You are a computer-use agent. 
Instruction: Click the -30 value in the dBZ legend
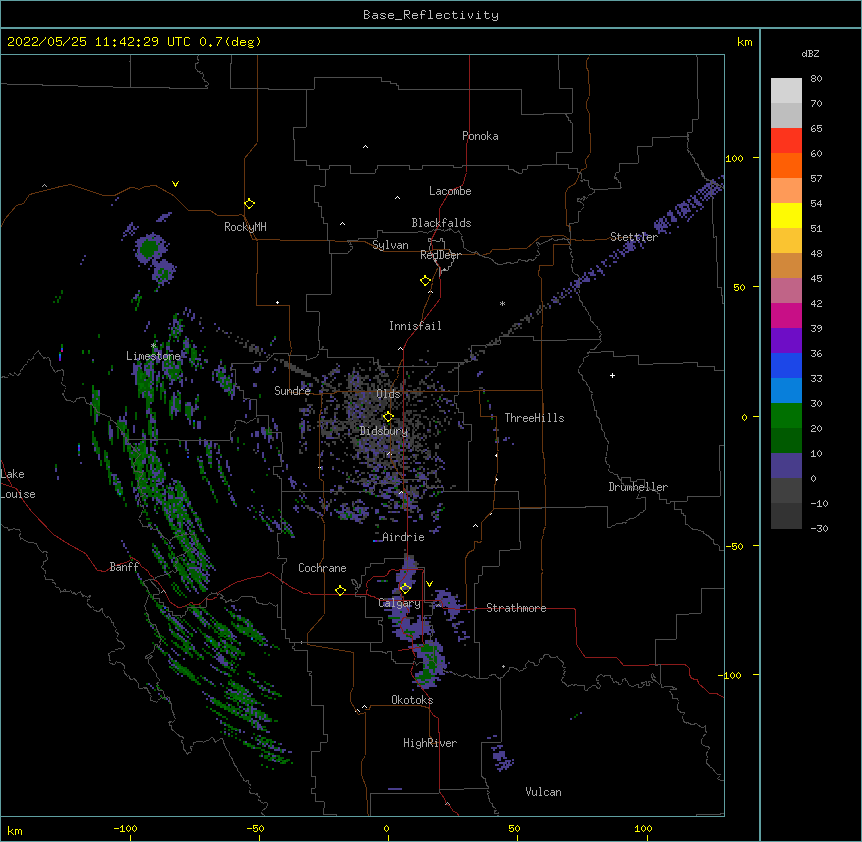tap(819, 528)
